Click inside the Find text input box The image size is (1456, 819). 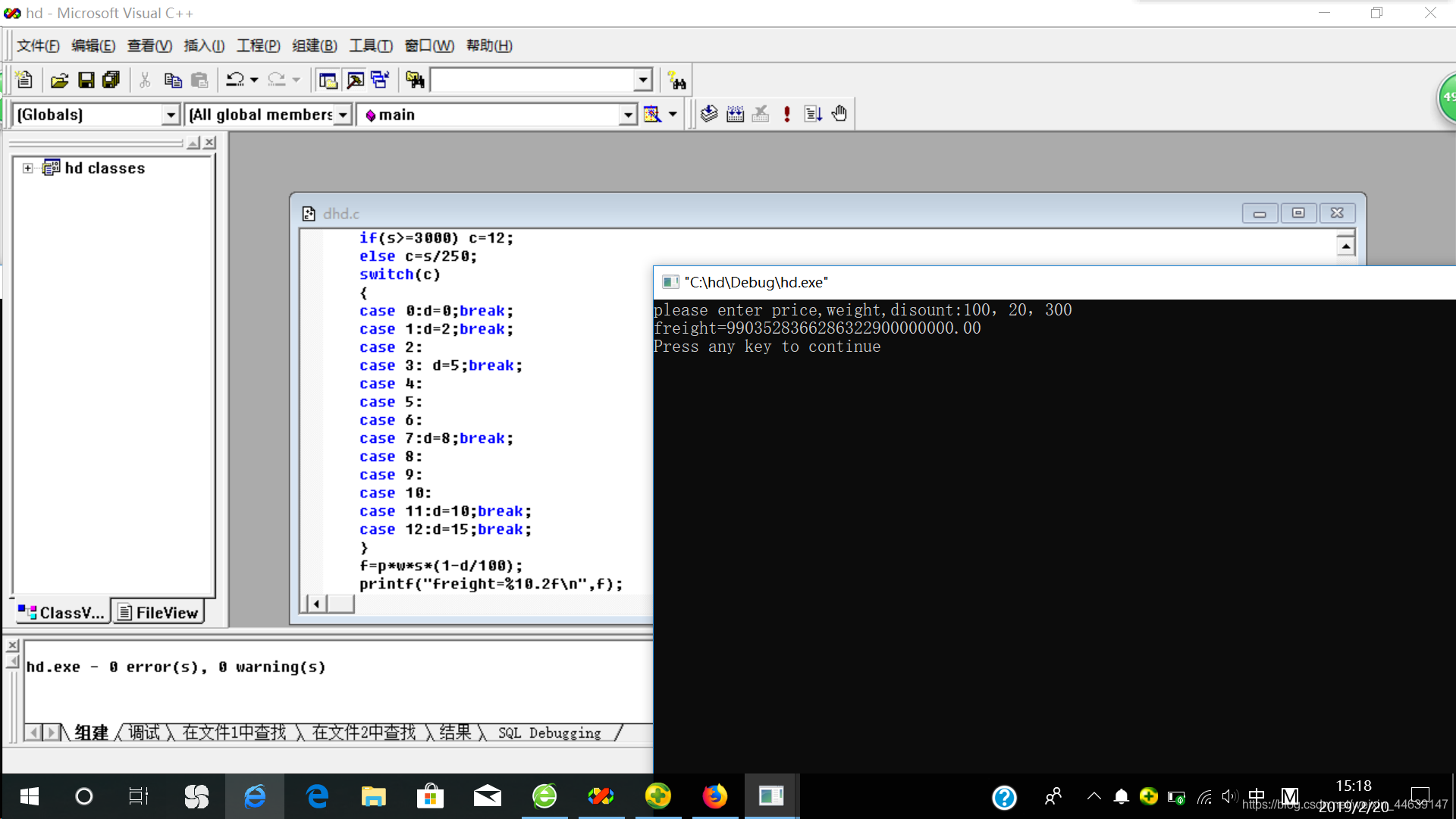[533, 80]
